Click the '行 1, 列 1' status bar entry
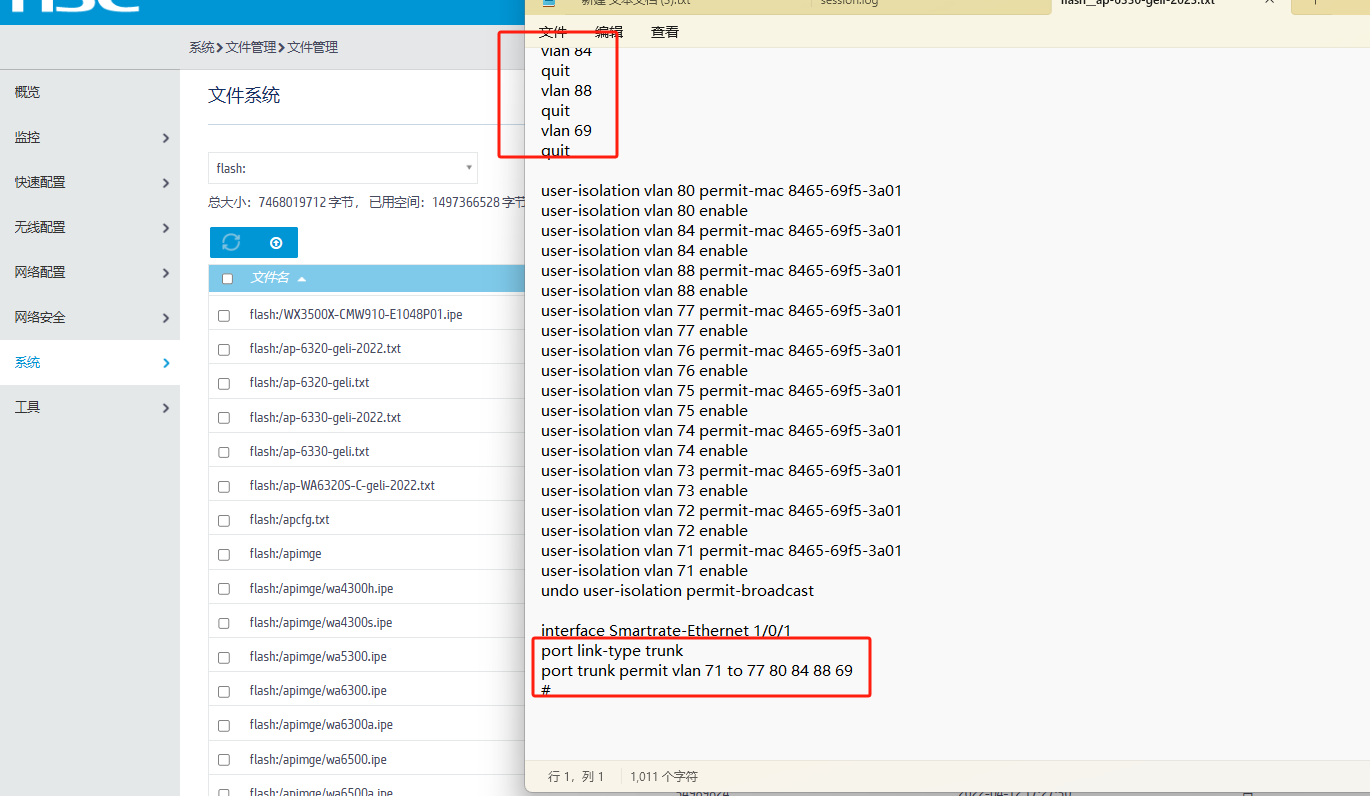 click(577, 776)
